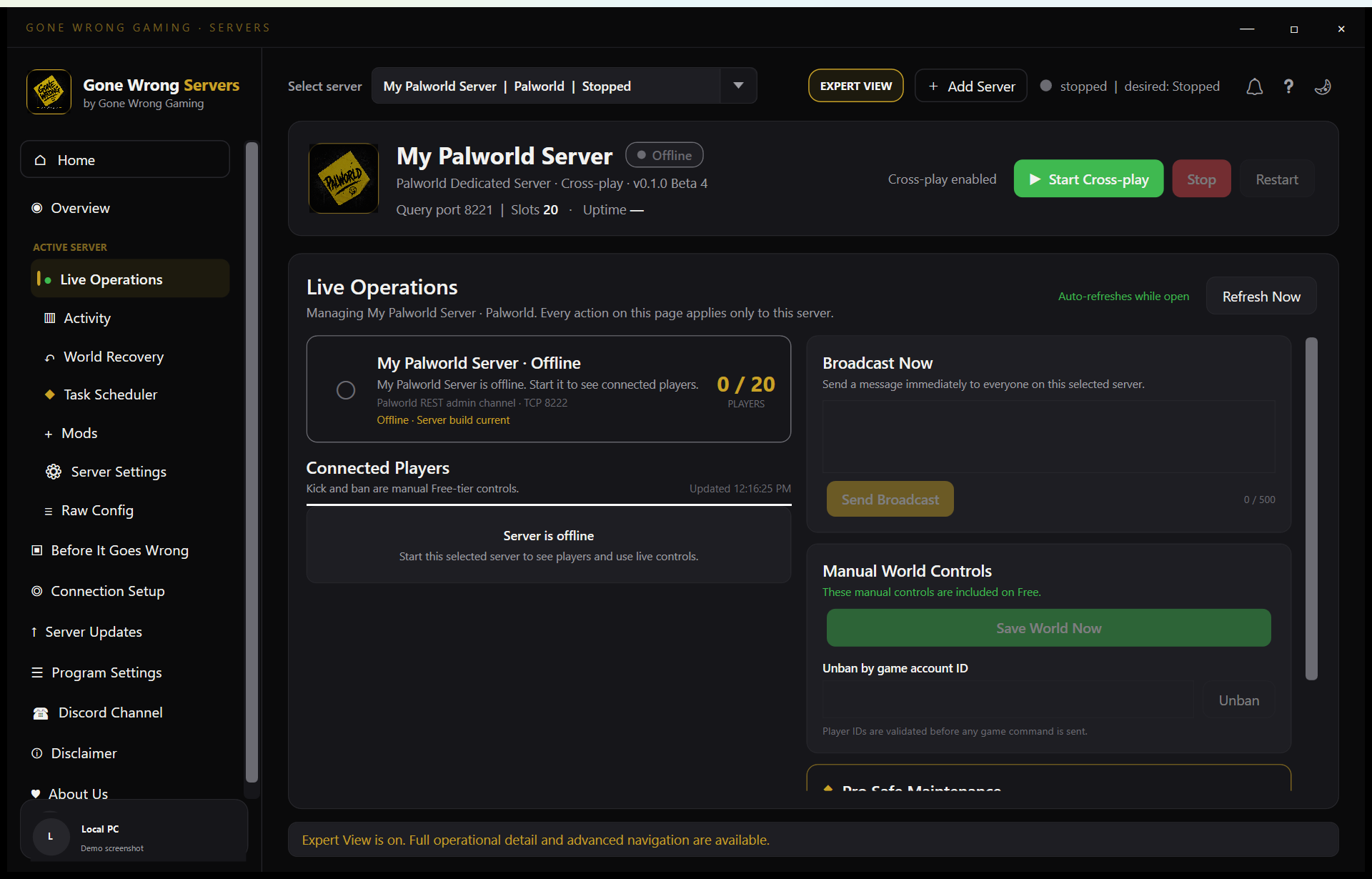Click the Unban game account ID field

1008,700
